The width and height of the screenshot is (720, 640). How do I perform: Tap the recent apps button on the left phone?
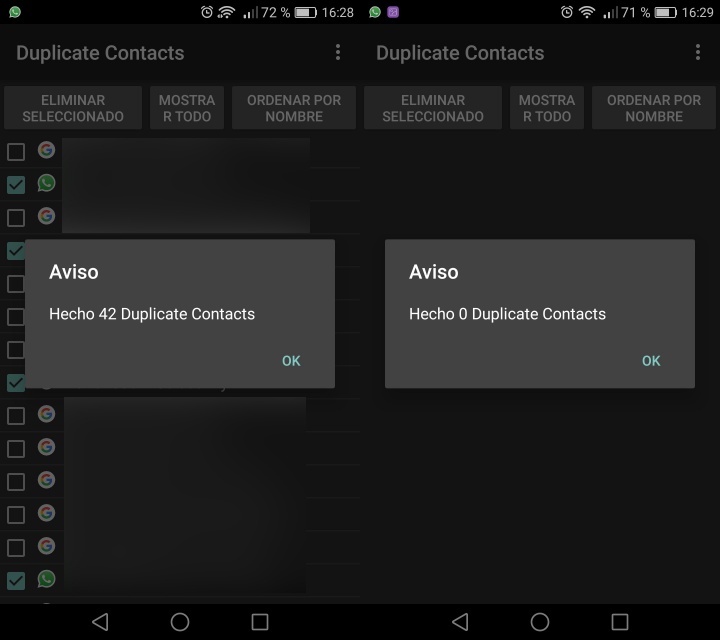pos(260,622)
